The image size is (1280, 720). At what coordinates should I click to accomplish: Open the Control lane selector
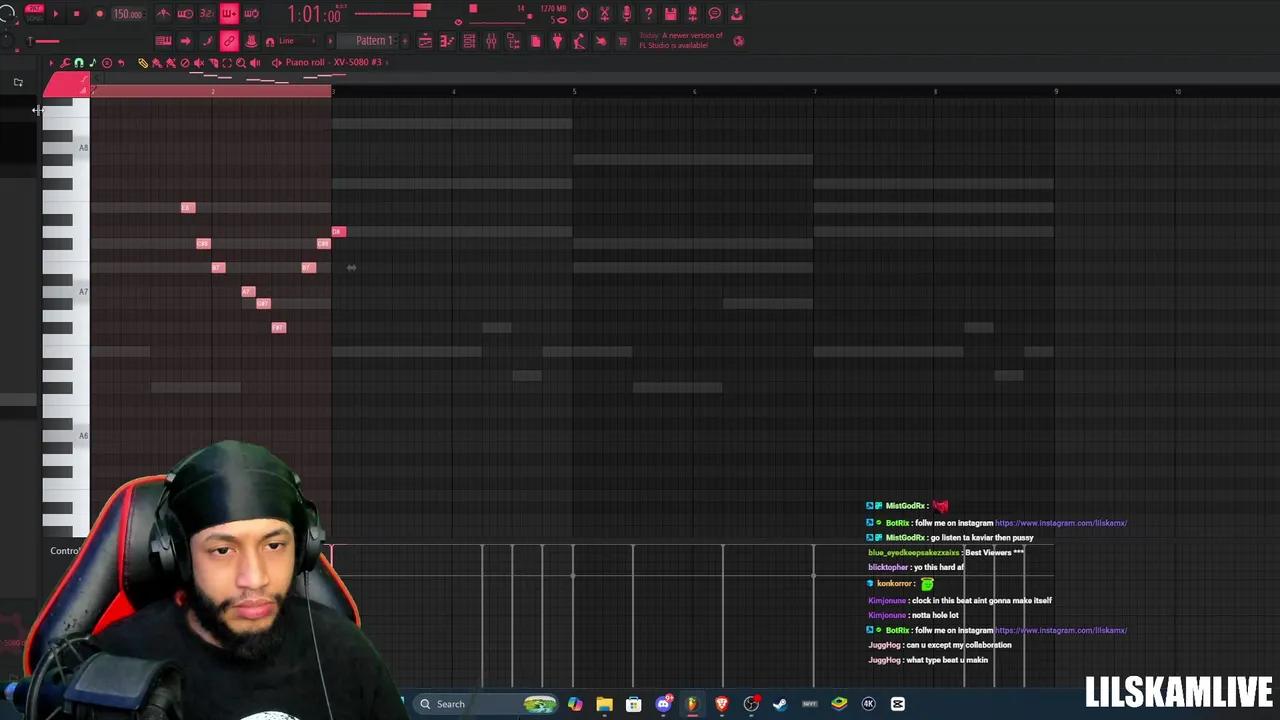[65, 551]
